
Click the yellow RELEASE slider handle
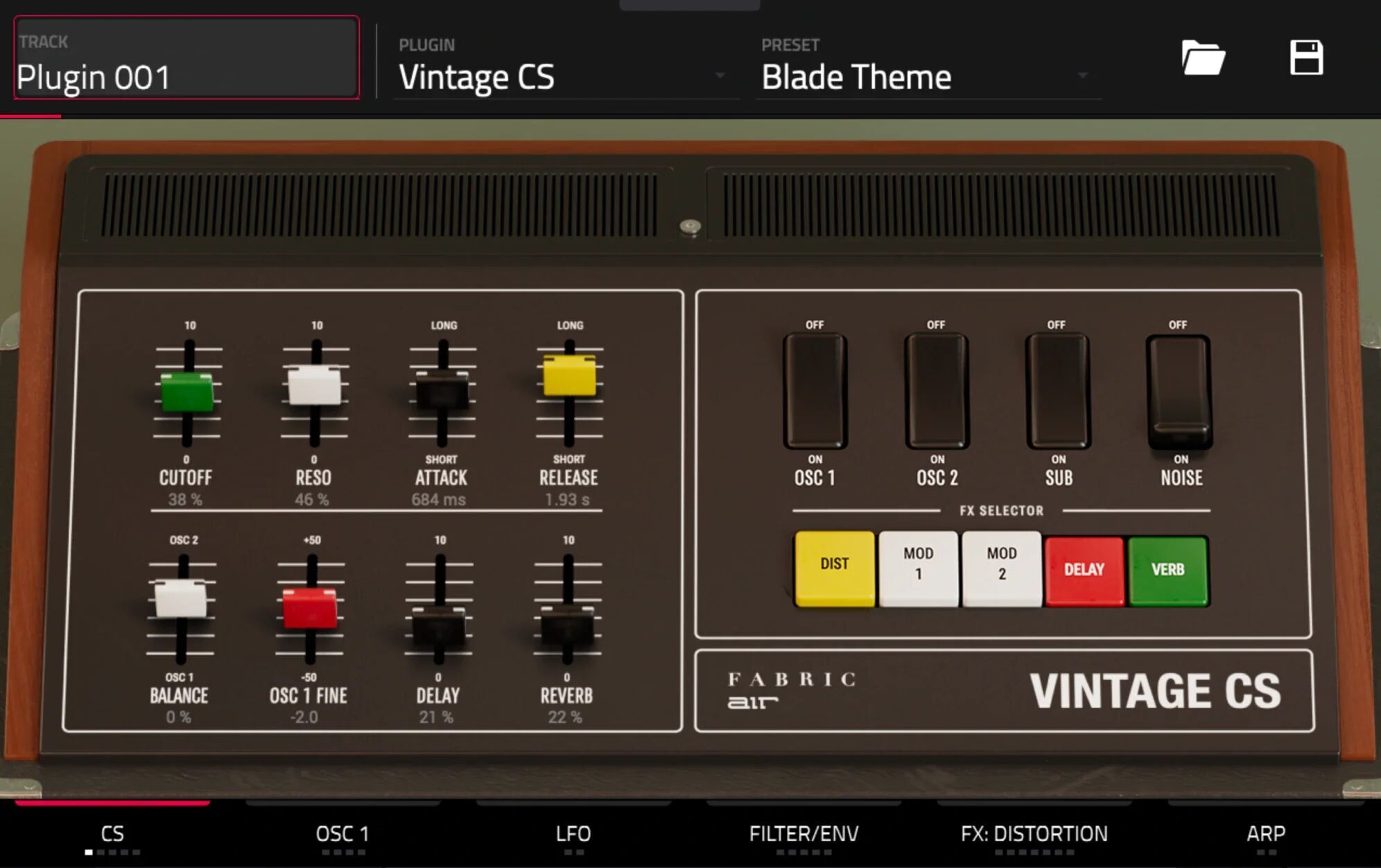pyautogui.click(x=569, y=376)
